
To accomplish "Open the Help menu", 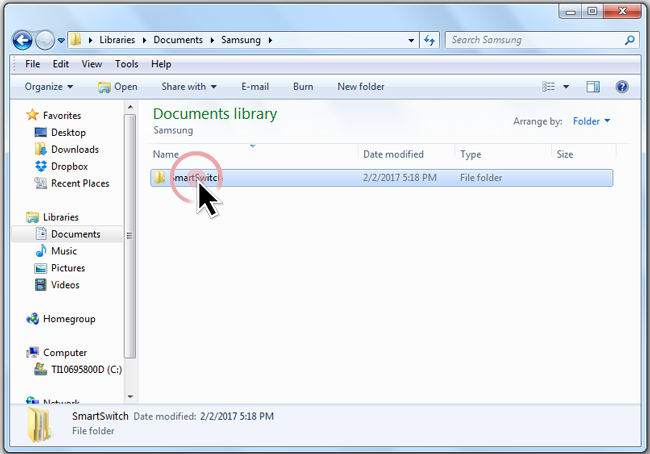I will [161, 64].
